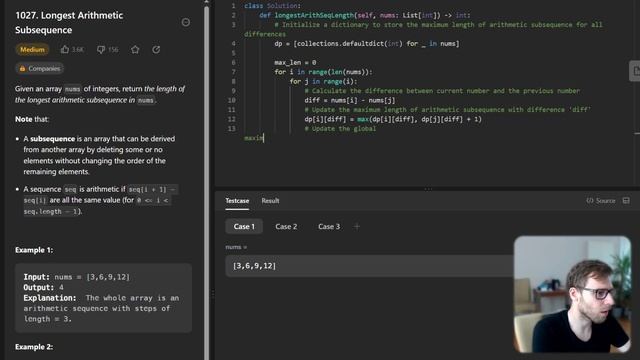Image resolution: width=640 pixels, height=360 pixels.
Task: Switch to the Result tab
Action: pyautogui.click(x=270, y=201)
